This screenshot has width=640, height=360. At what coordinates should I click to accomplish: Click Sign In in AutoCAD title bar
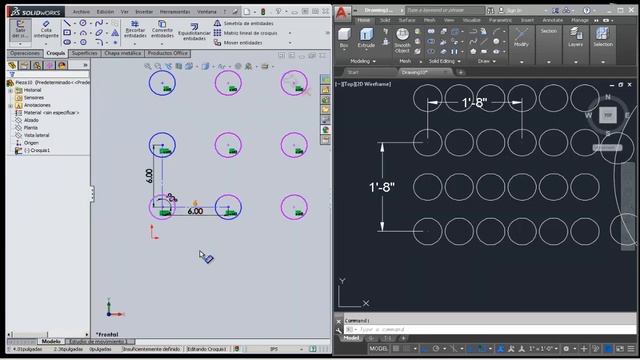click(x=510, y=10)
